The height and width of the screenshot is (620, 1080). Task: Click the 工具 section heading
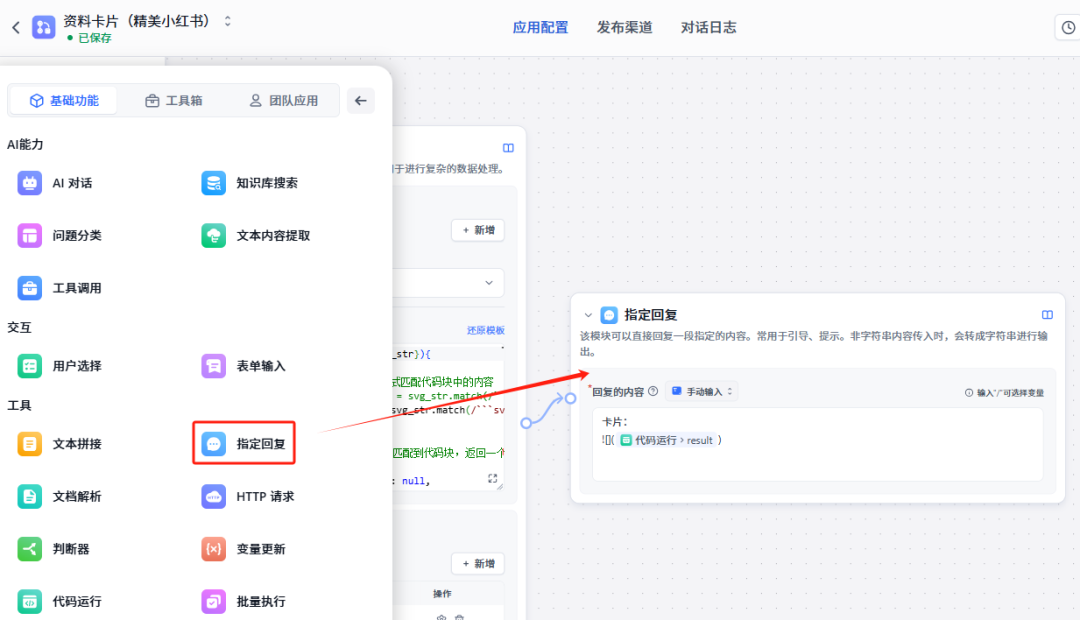19,405
